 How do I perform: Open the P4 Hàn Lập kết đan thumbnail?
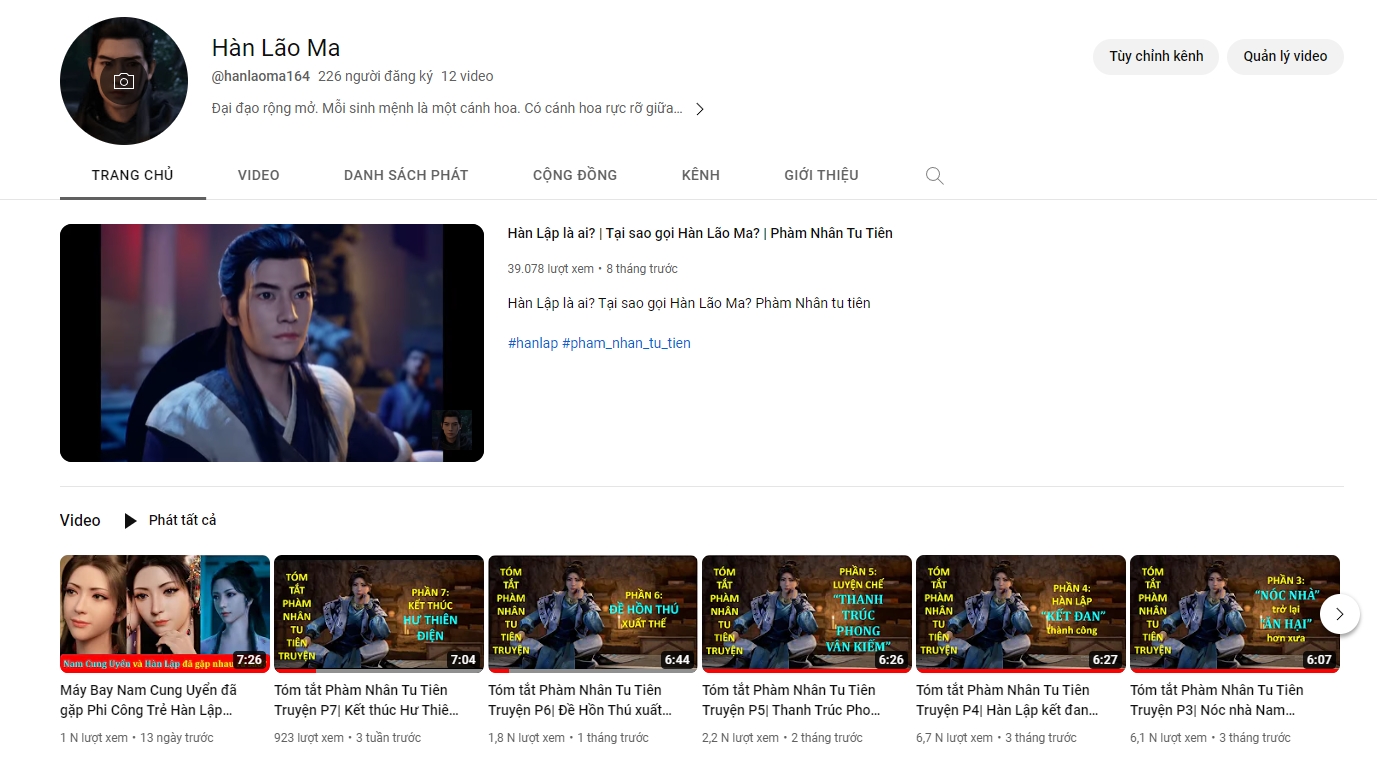1021,614
